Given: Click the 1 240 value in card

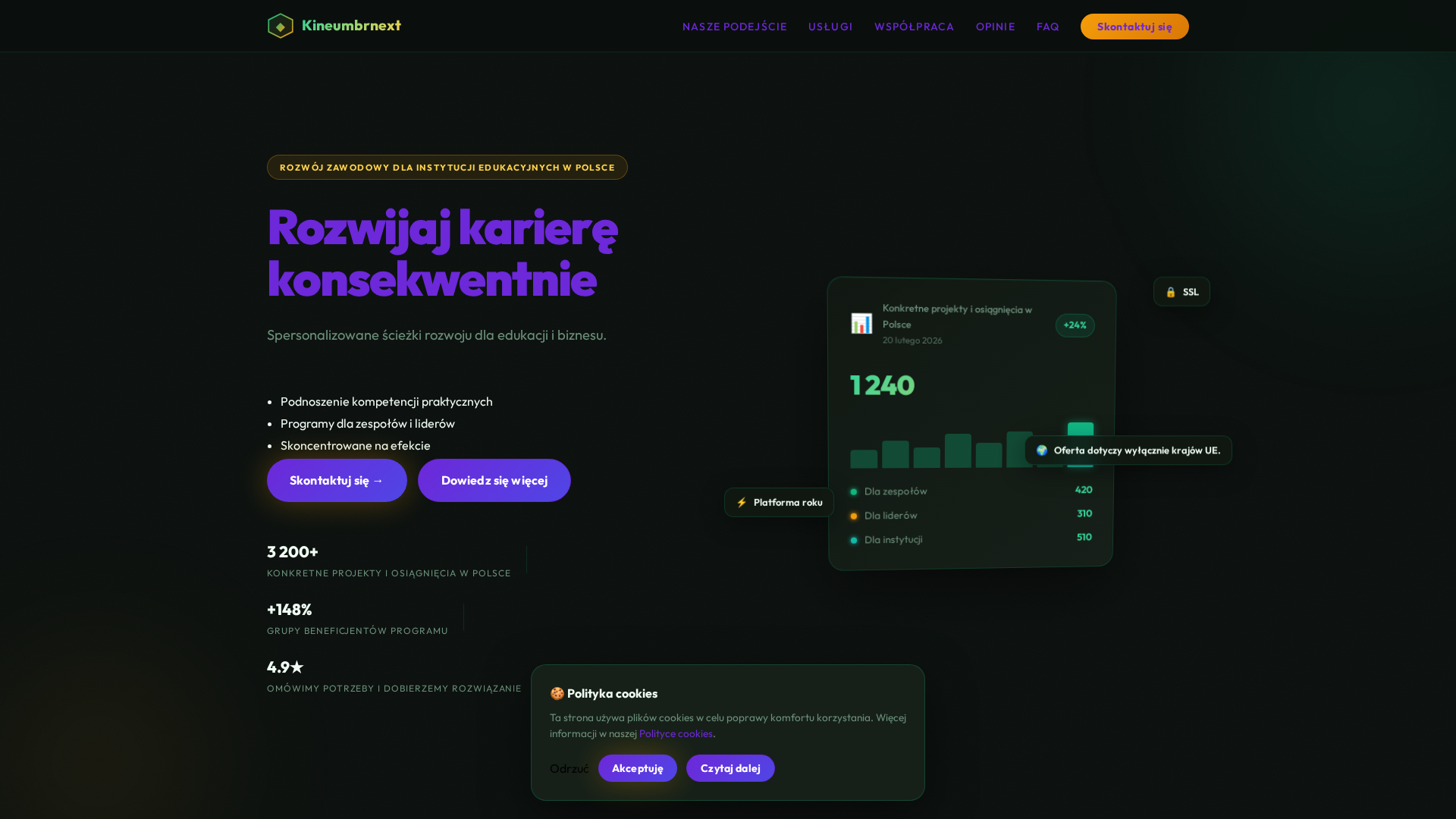Looking at the screenshot, I should (x=883, y=385).
